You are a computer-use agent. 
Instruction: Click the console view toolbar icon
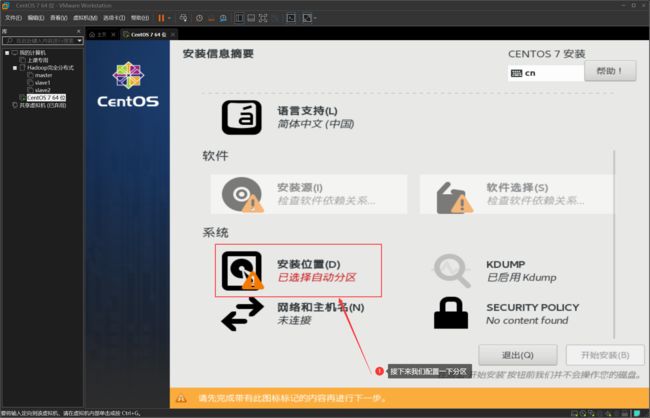(x=291, y=18)
